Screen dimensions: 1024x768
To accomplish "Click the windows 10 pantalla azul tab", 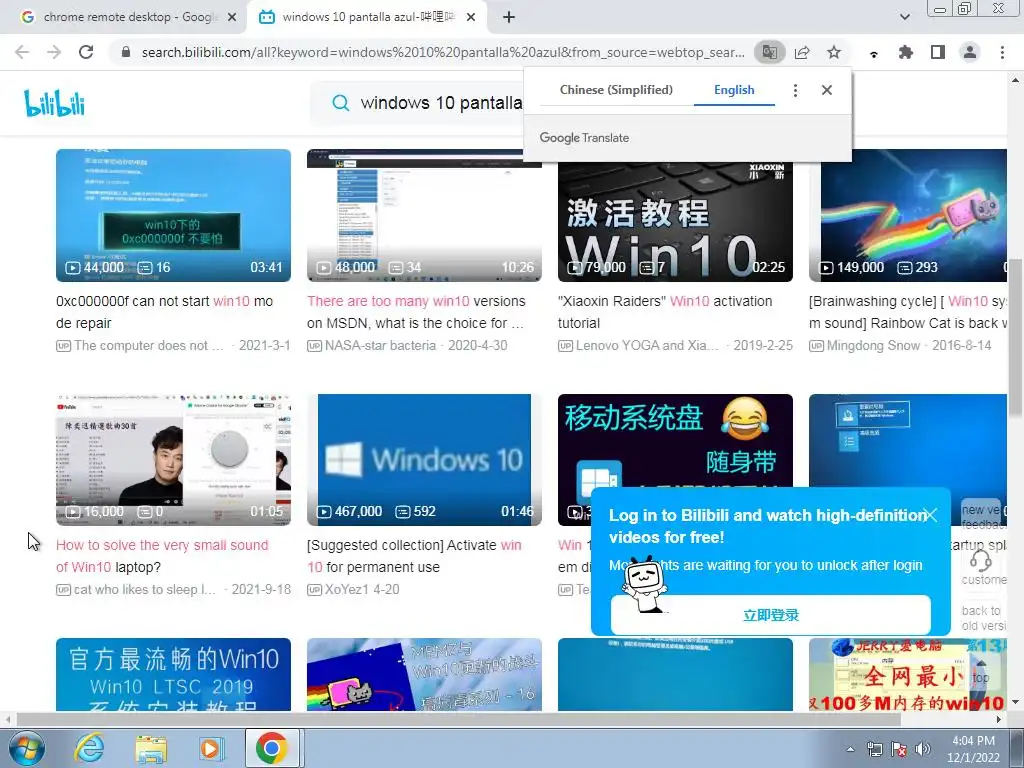I will [367, 18].
